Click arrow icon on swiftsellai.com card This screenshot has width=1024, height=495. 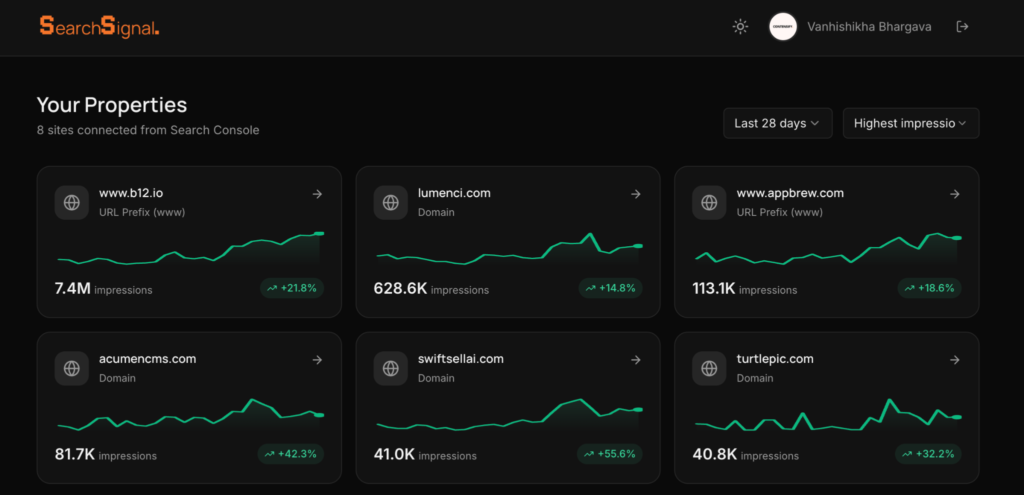[636, 360]
